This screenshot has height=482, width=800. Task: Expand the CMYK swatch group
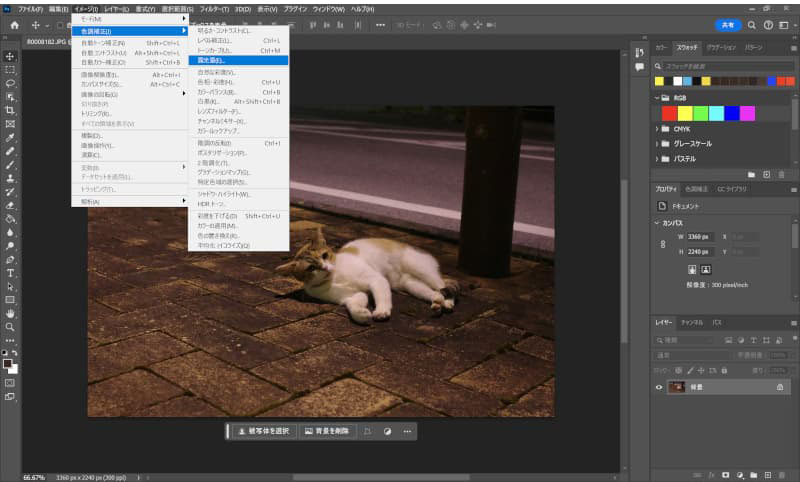click(657, 129)
